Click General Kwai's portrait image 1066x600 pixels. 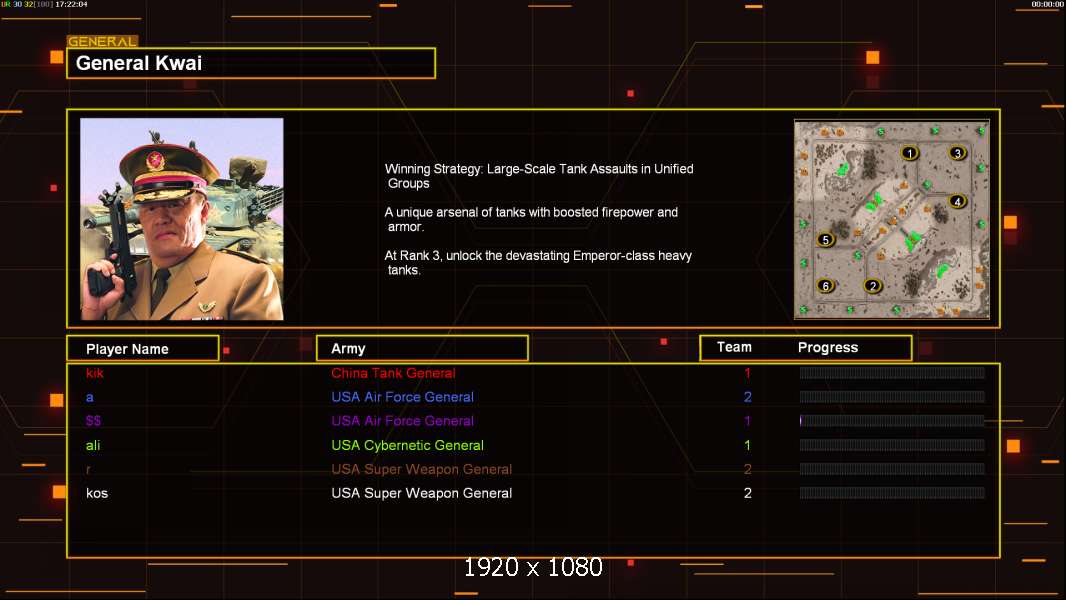pyautogui.click(x=182, y=219)
